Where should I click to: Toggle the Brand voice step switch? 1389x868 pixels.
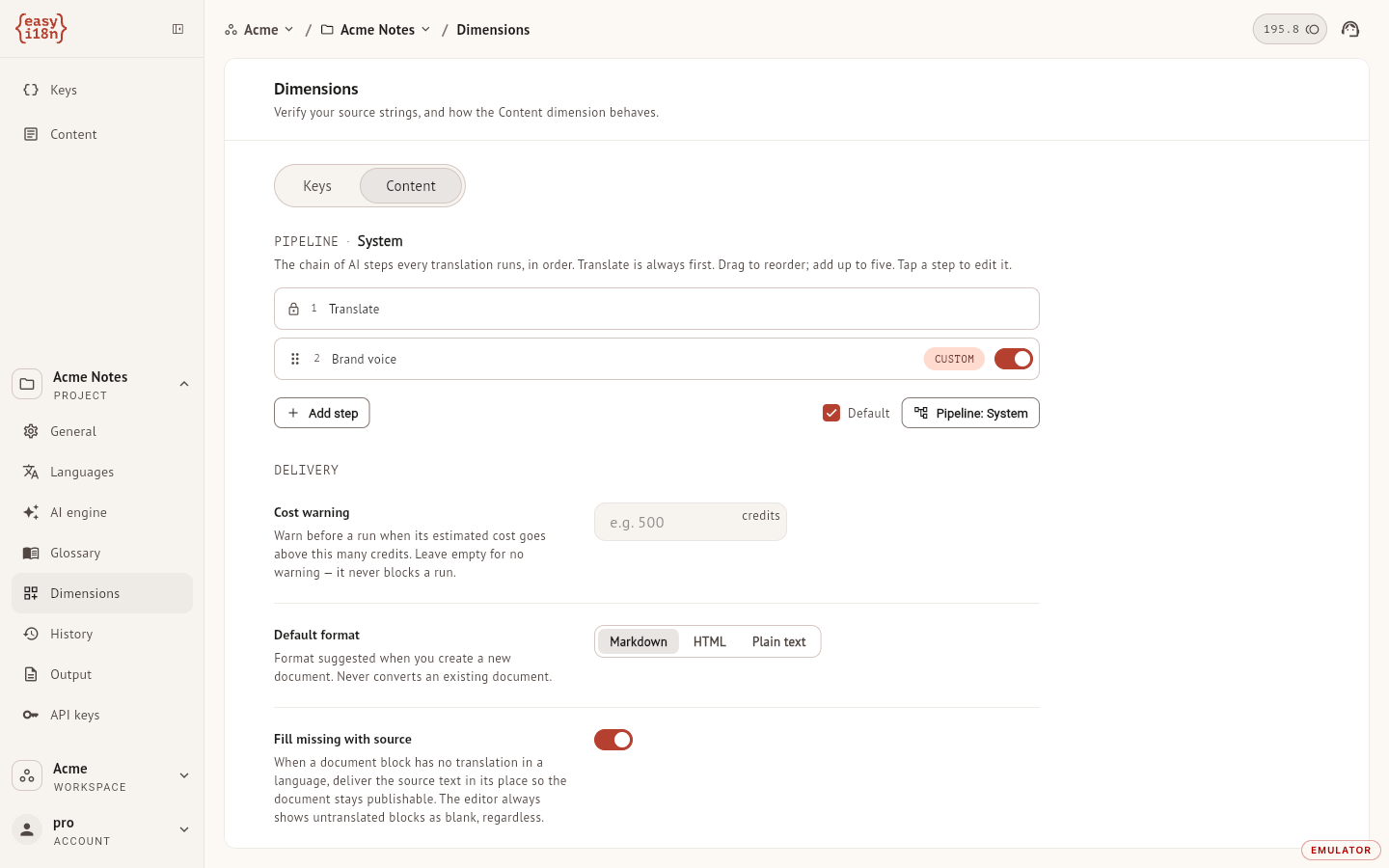1014,359
